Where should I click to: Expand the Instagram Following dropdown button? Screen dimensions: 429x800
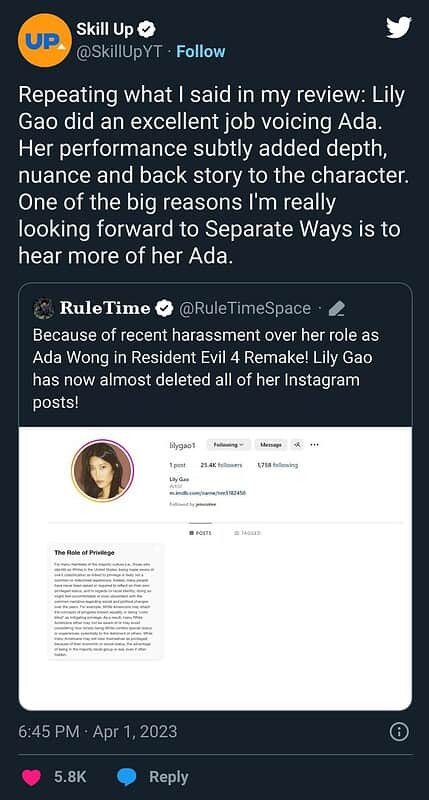(228, 445)
